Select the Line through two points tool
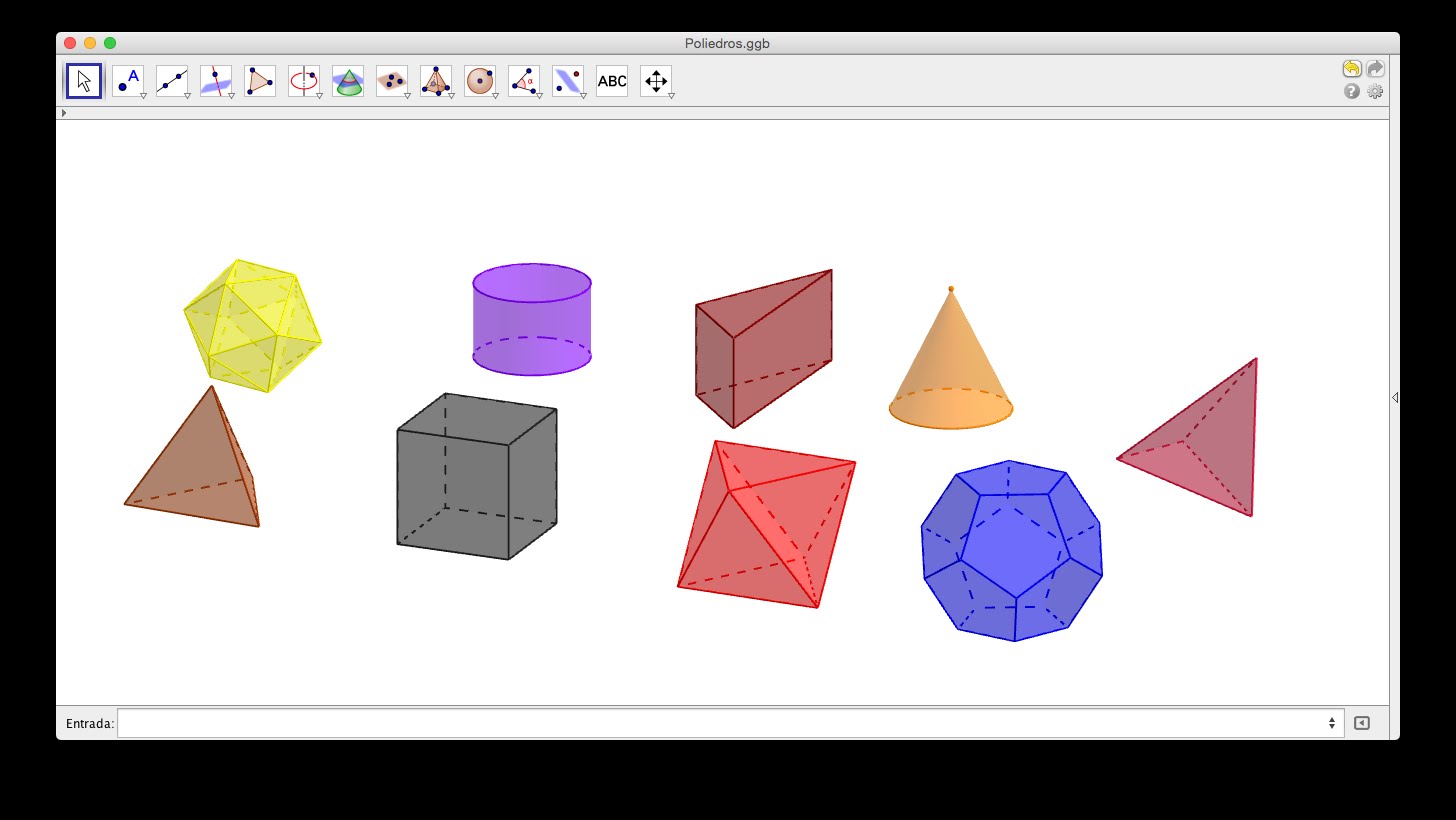The image size is (1456, 820). 172,80
